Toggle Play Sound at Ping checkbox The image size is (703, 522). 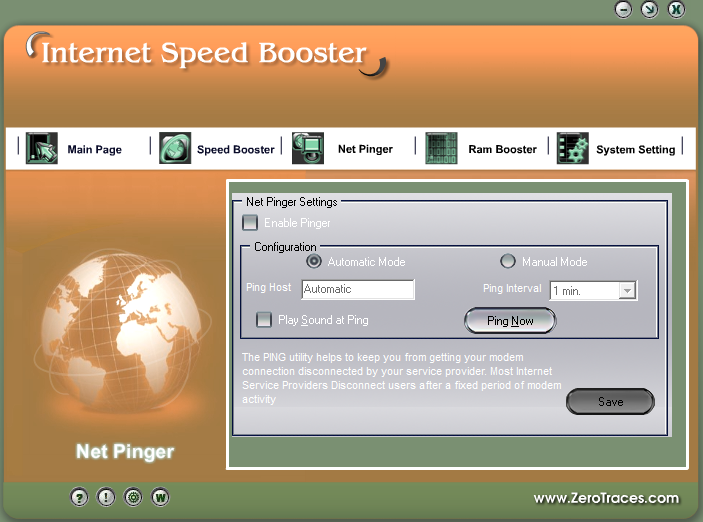click(264, 320)
